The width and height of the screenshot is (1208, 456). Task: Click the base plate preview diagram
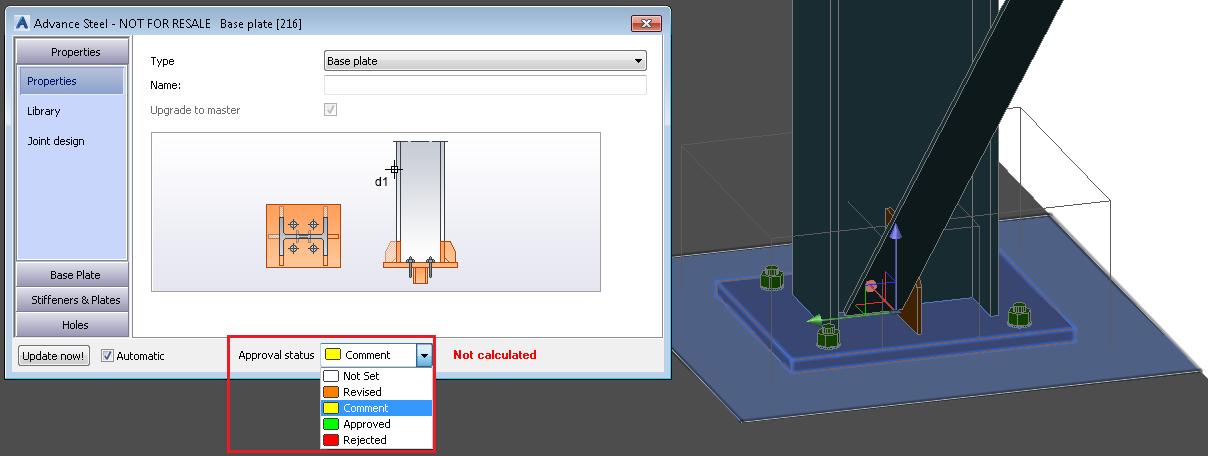[376, 212]
